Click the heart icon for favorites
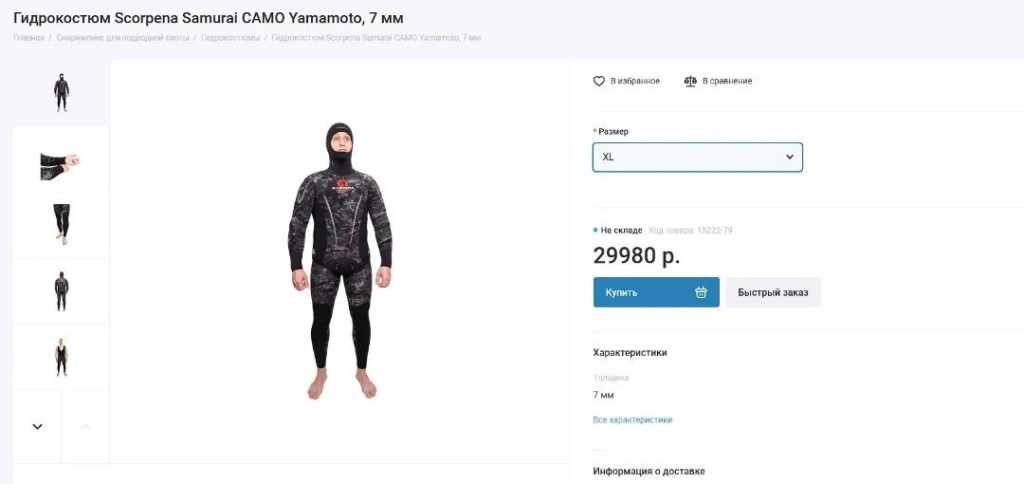The image size is (1024, 484). [599, 81]
